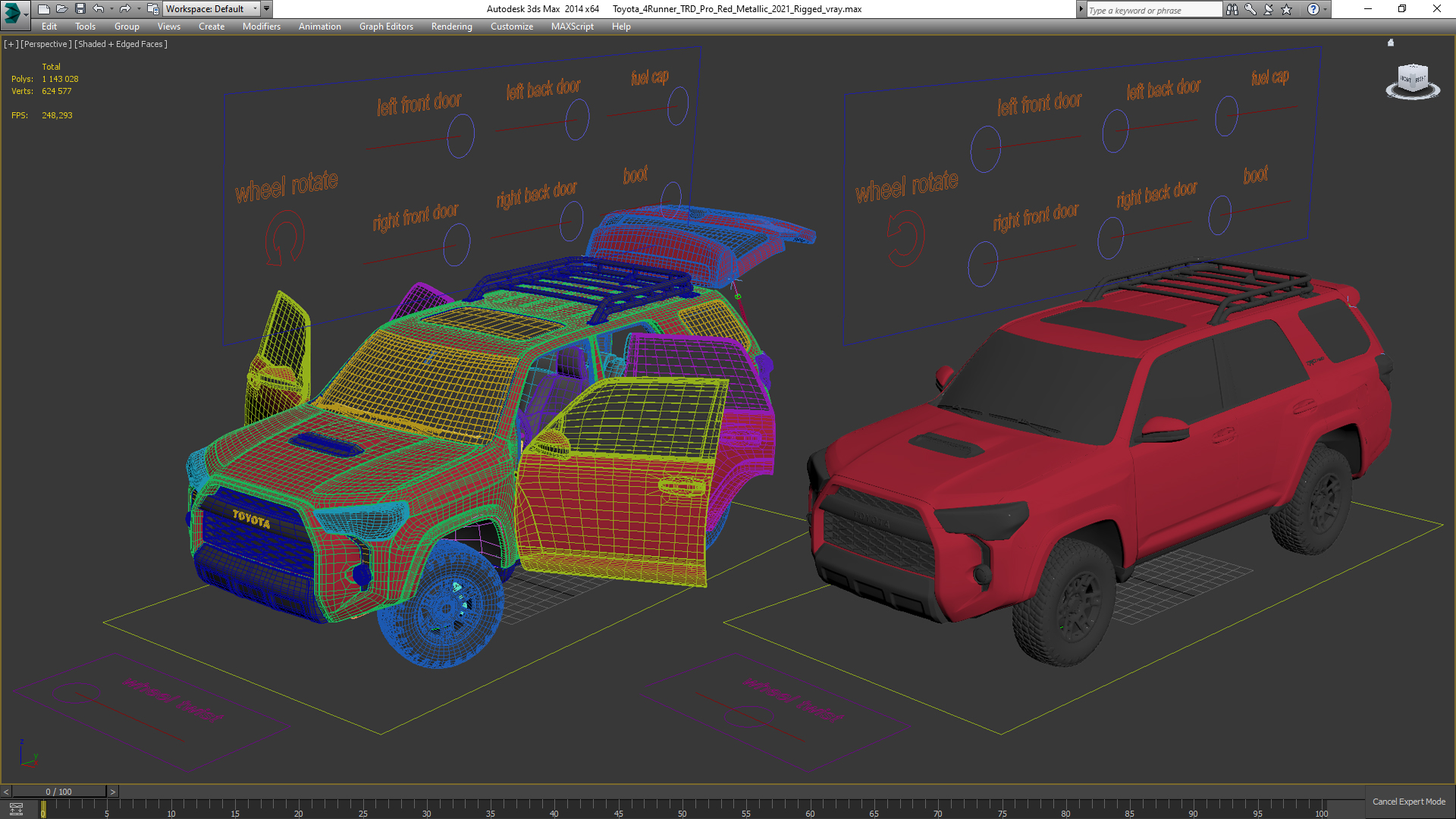Select the right wheel rotate circular arrow control

905,239
